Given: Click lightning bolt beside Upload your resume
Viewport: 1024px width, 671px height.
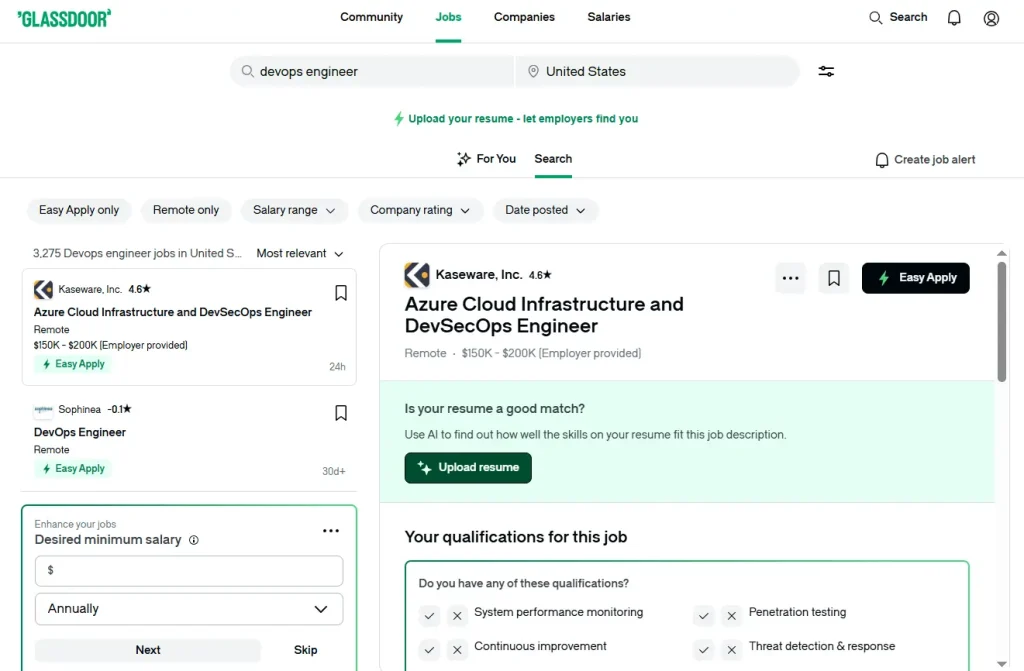Looking at the screenshot, I should 398,119.
